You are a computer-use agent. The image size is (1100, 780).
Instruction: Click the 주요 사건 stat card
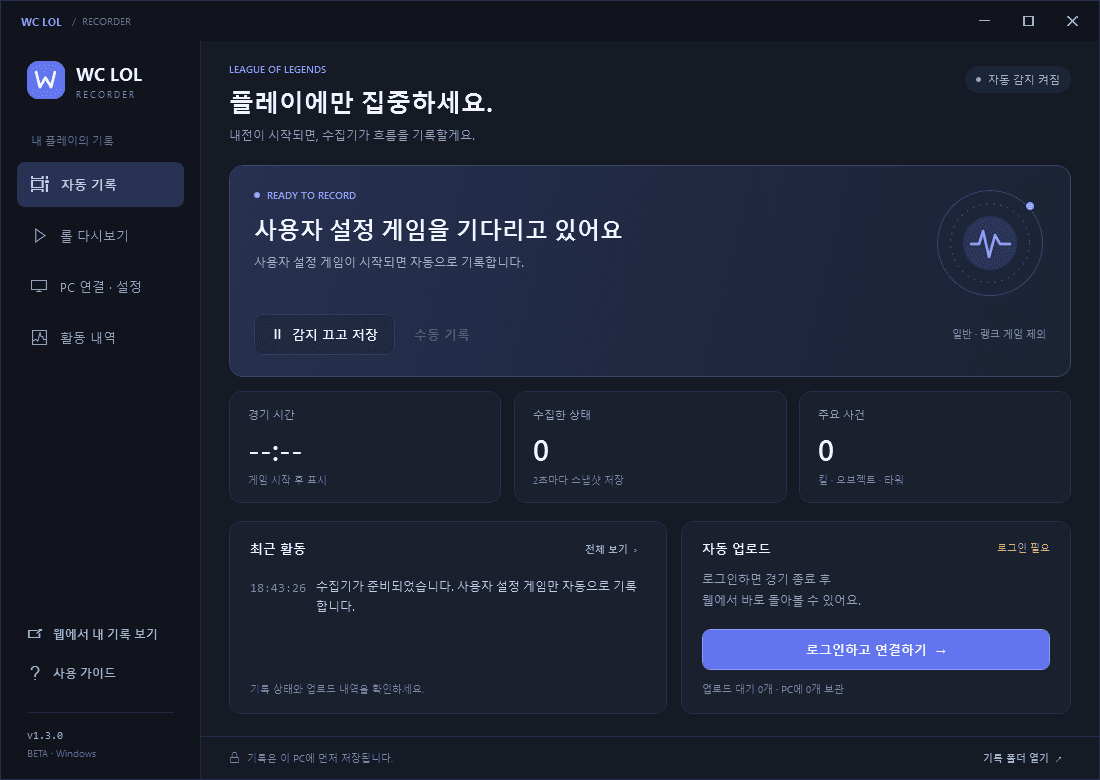point(934,447)
